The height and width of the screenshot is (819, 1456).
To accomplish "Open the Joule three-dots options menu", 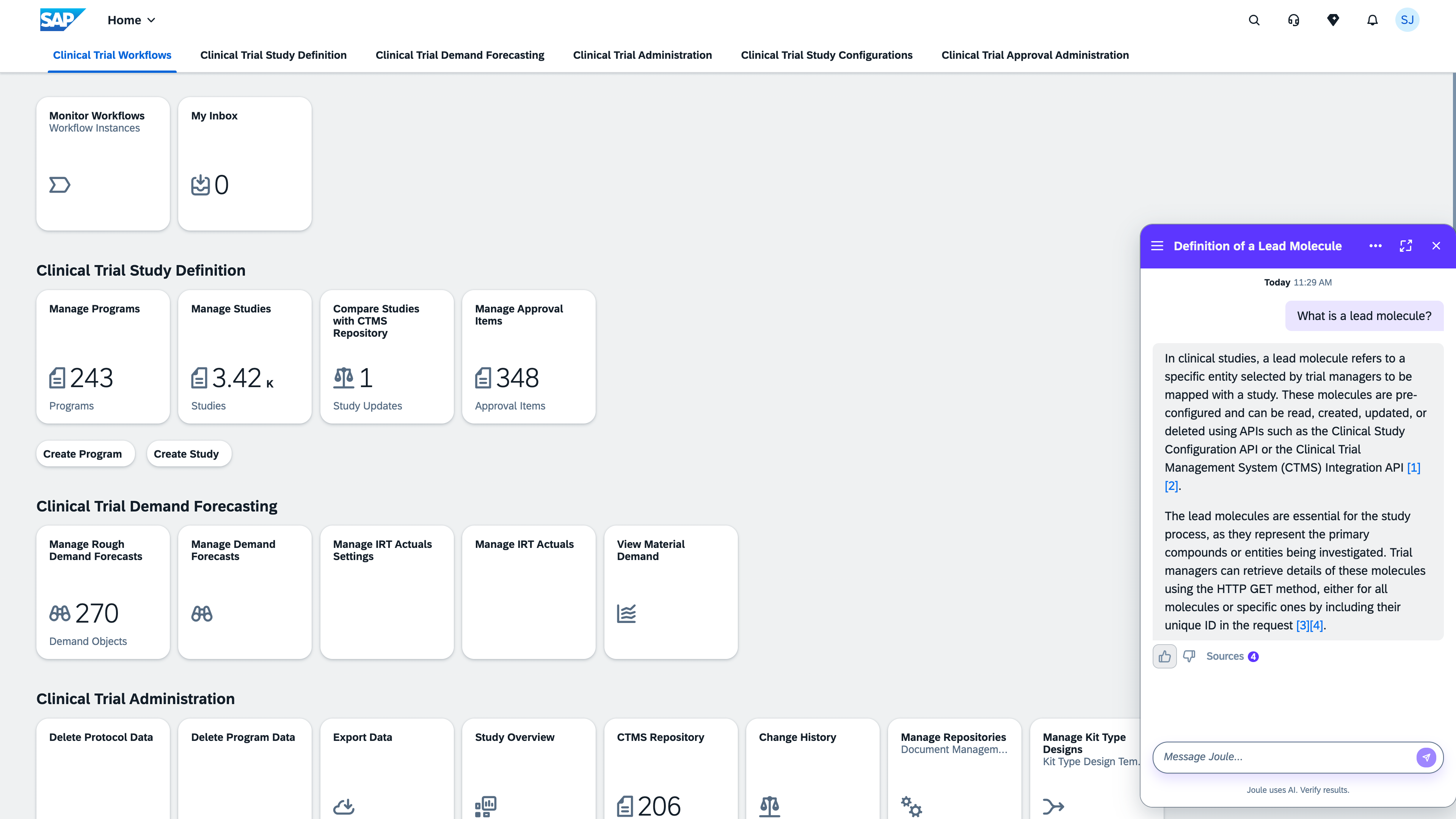I will tap(1375, 246).
